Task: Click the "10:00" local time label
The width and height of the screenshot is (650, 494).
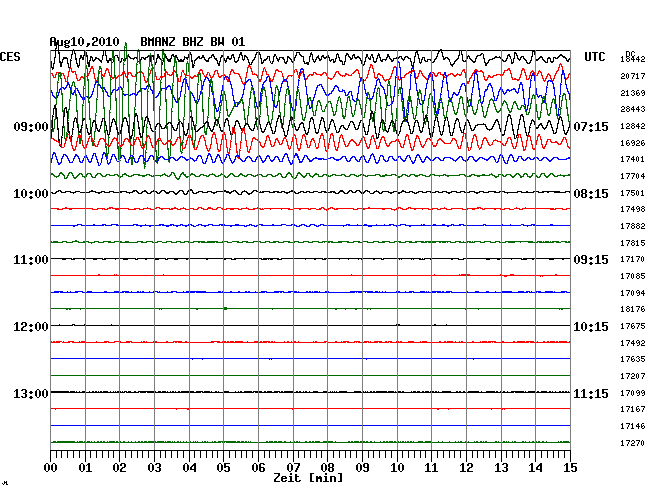Action: click(31, 194)
